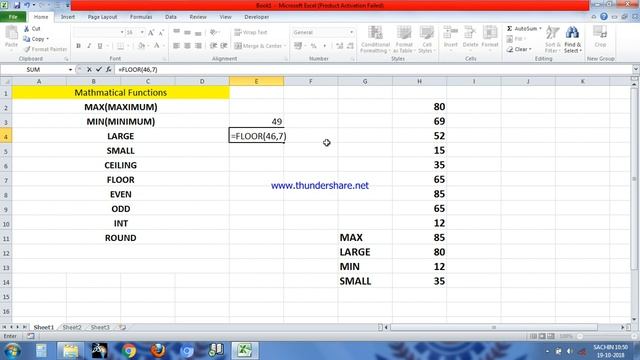Image resolution: width=640 pixels, height=360 pixels.
Task: Click the Percent Style icon
Action: coord(313,46)
